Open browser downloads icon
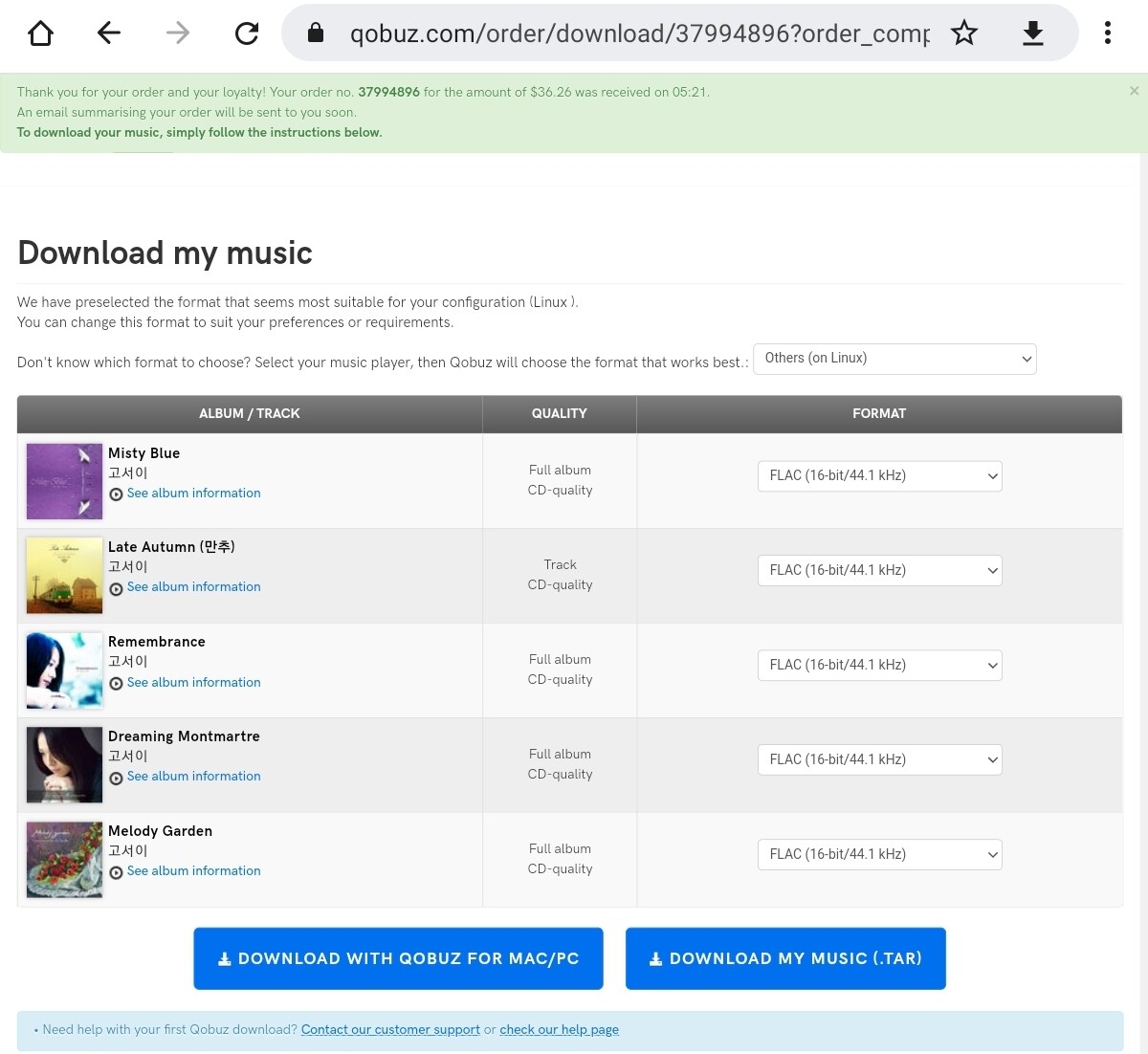Image resolution: width=1148 pixels, height=1054 pixels. (1032, 33)
